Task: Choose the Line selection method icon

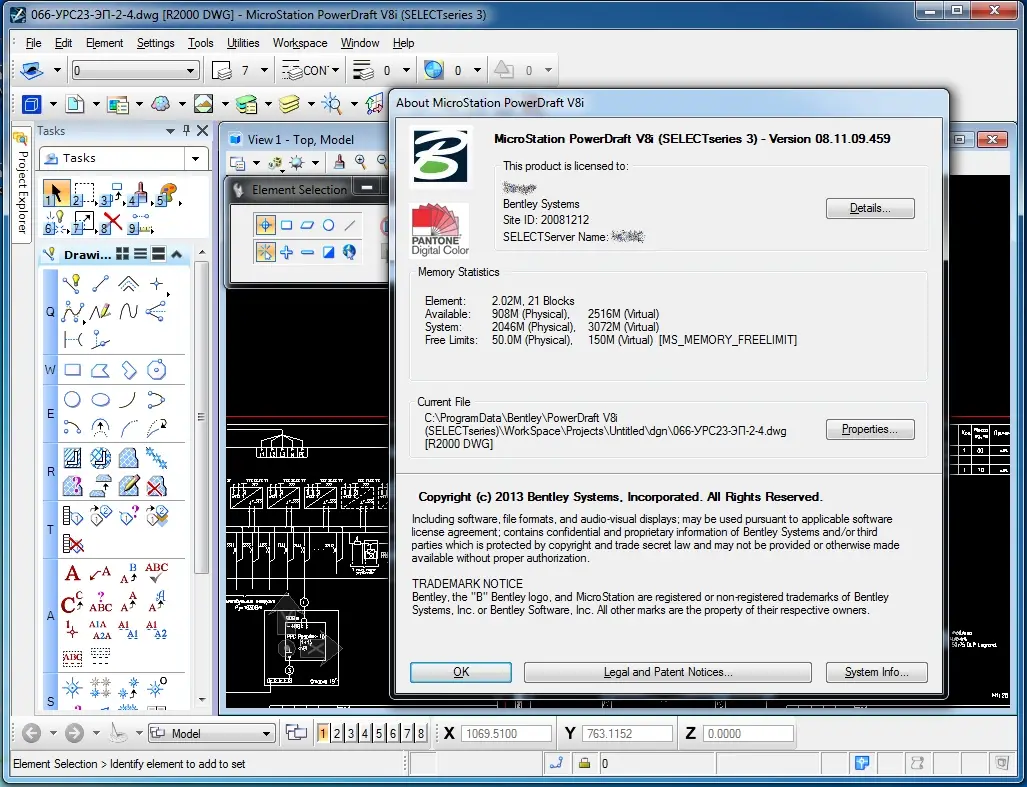Action: 350,225
